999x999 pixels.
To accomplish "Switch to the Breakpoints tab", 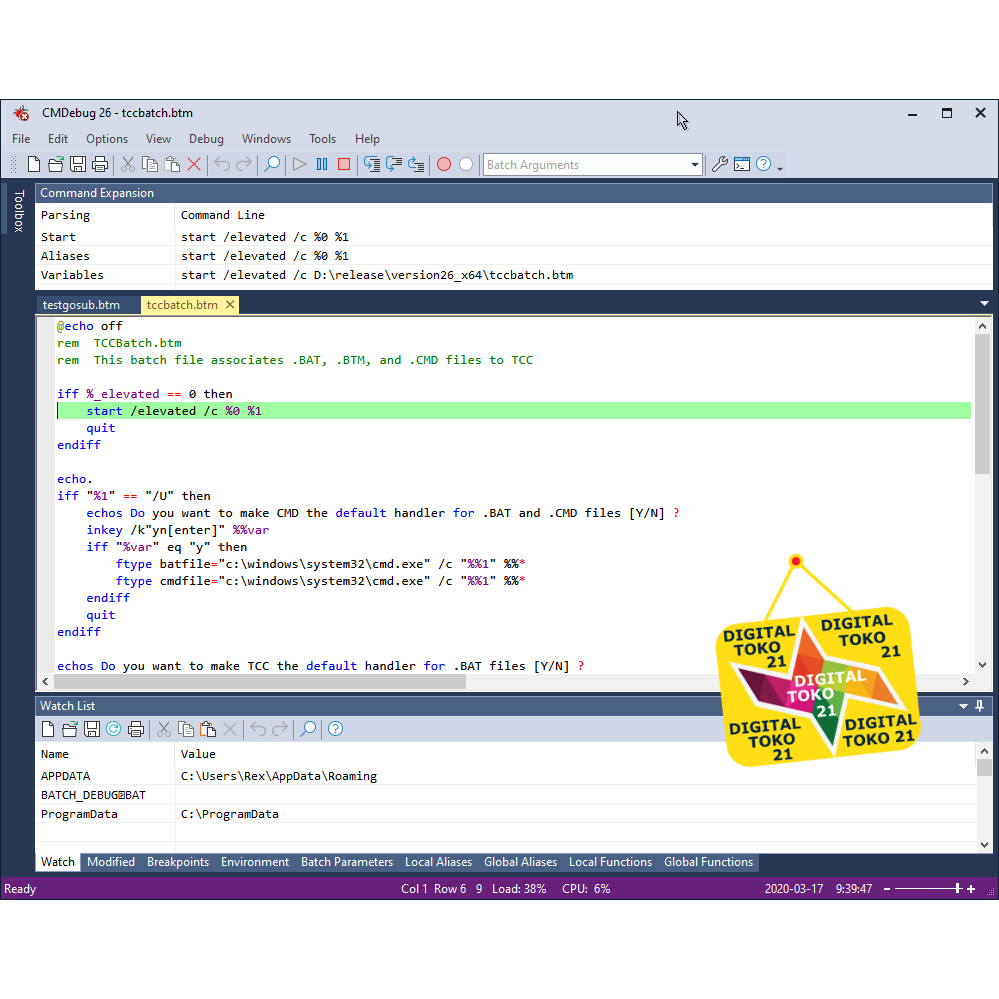I will click(x=178, y=862).
